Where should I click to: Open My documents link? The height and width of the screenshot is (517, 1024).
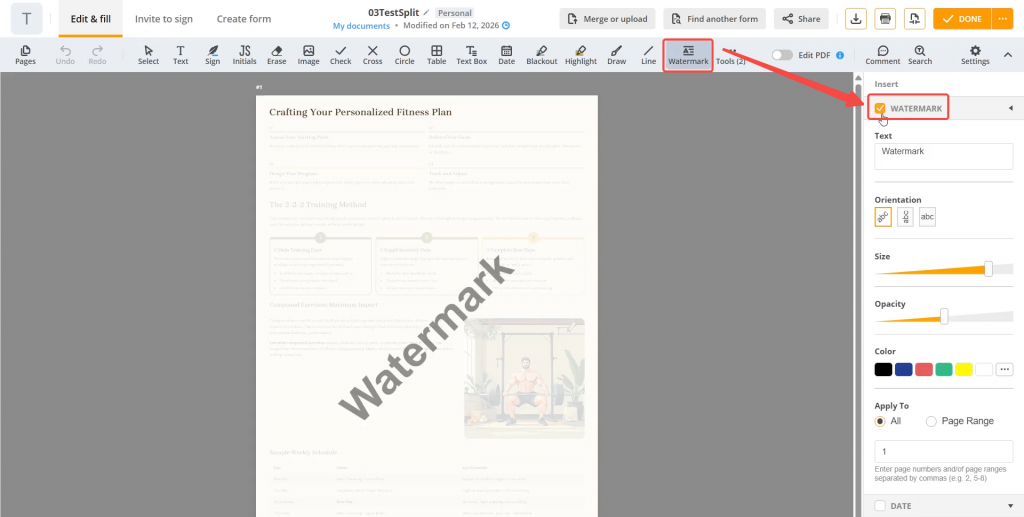tap(361, 26)
